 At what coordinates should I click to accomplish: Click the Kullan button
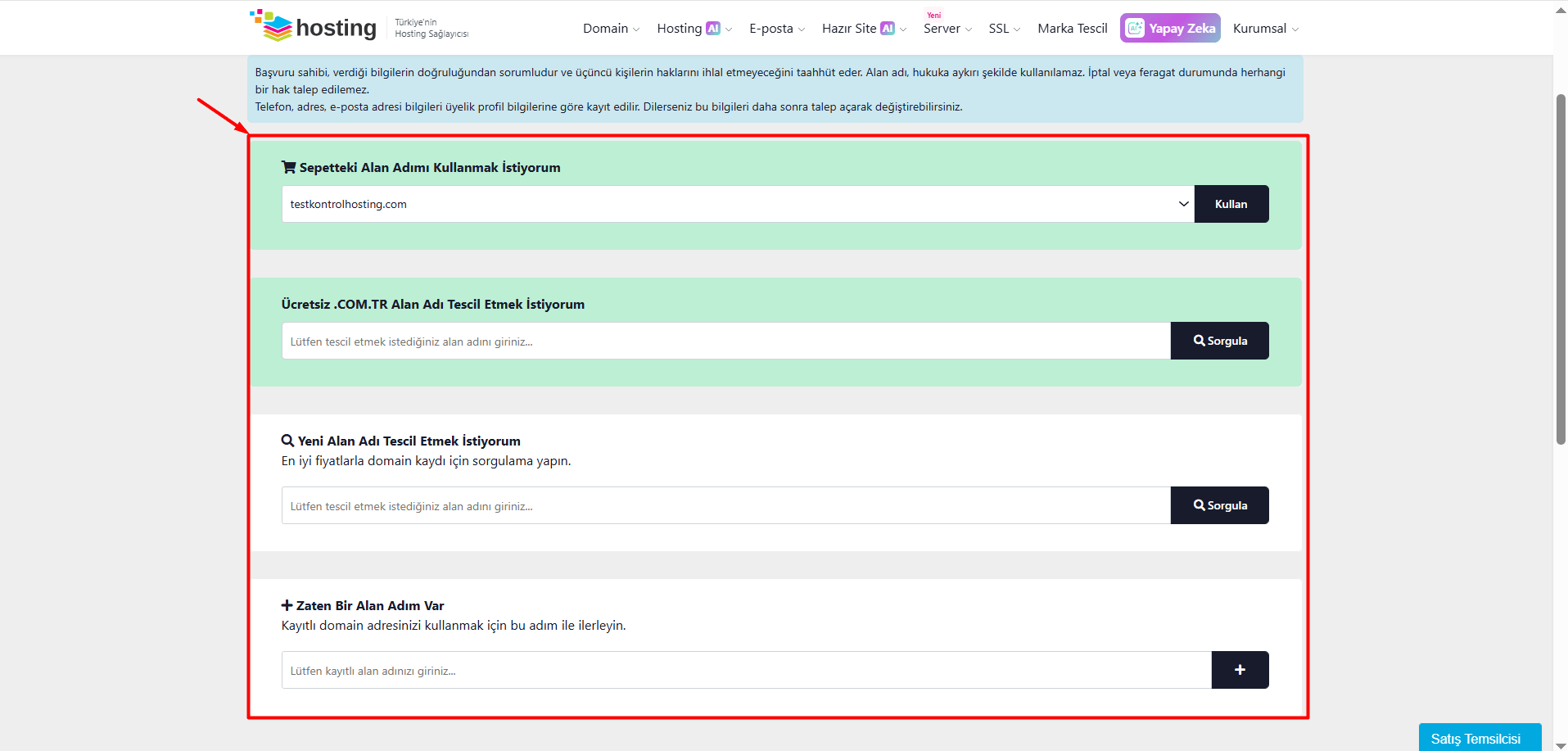1231,204
